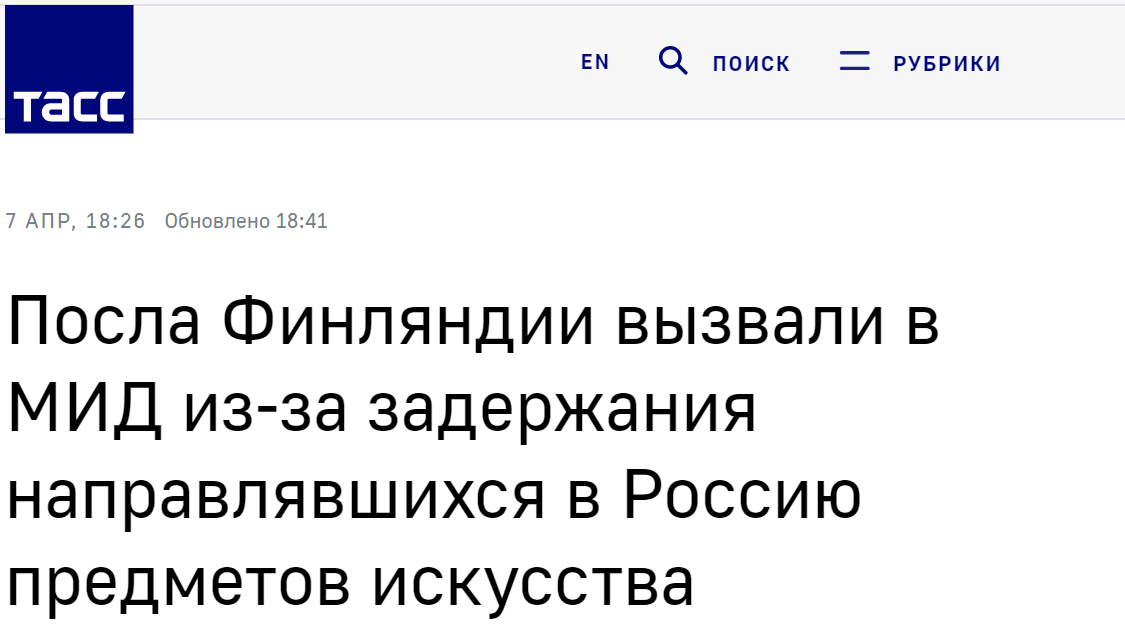Click the word Россию in the headline

743,495
